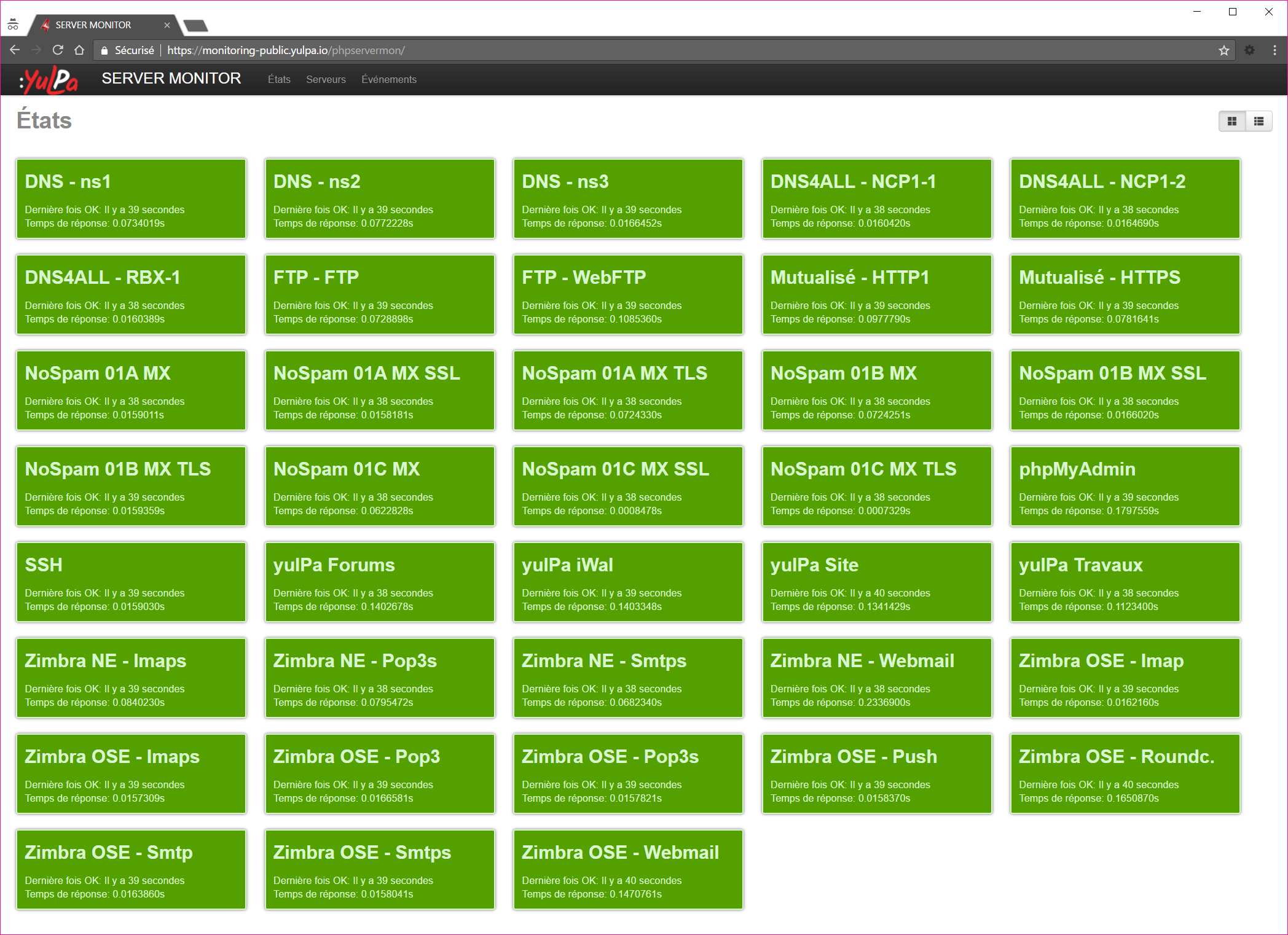This screenshot has height=935, width=1288.
Task: Select the NoSpam 01B MX card
Action: [877, 390]
